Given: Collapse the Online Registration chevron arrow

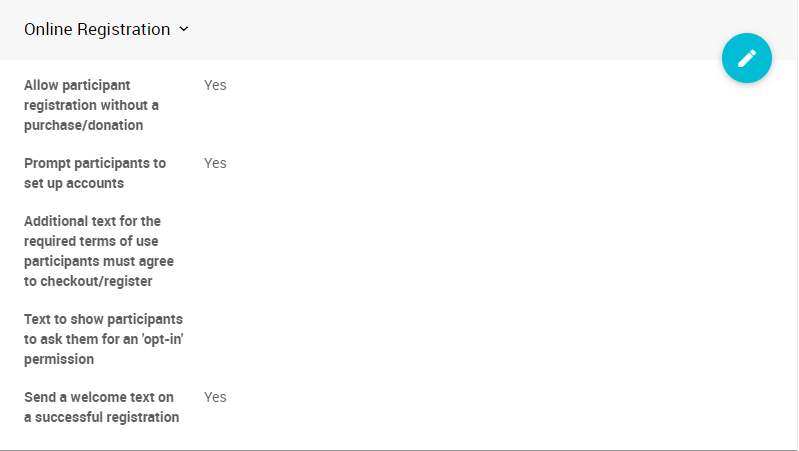Looking at the screenshot, I should (x=184, y=30).
